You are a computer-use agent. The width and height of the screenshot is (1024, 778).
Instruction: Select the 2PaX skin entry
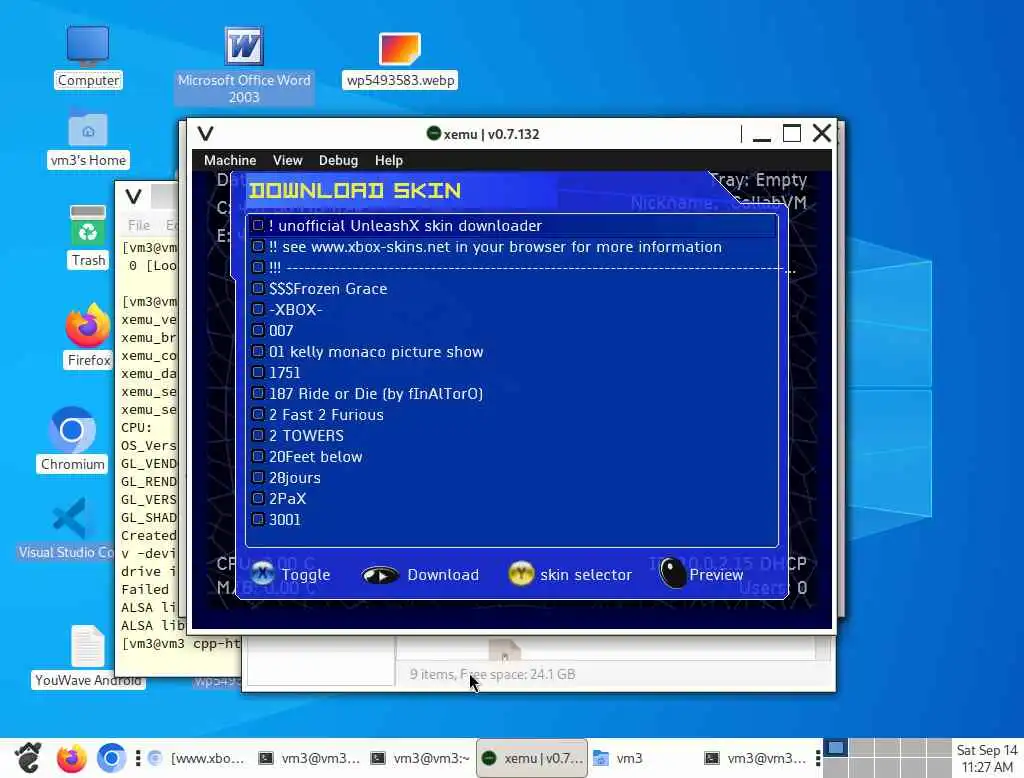[513, 498]
